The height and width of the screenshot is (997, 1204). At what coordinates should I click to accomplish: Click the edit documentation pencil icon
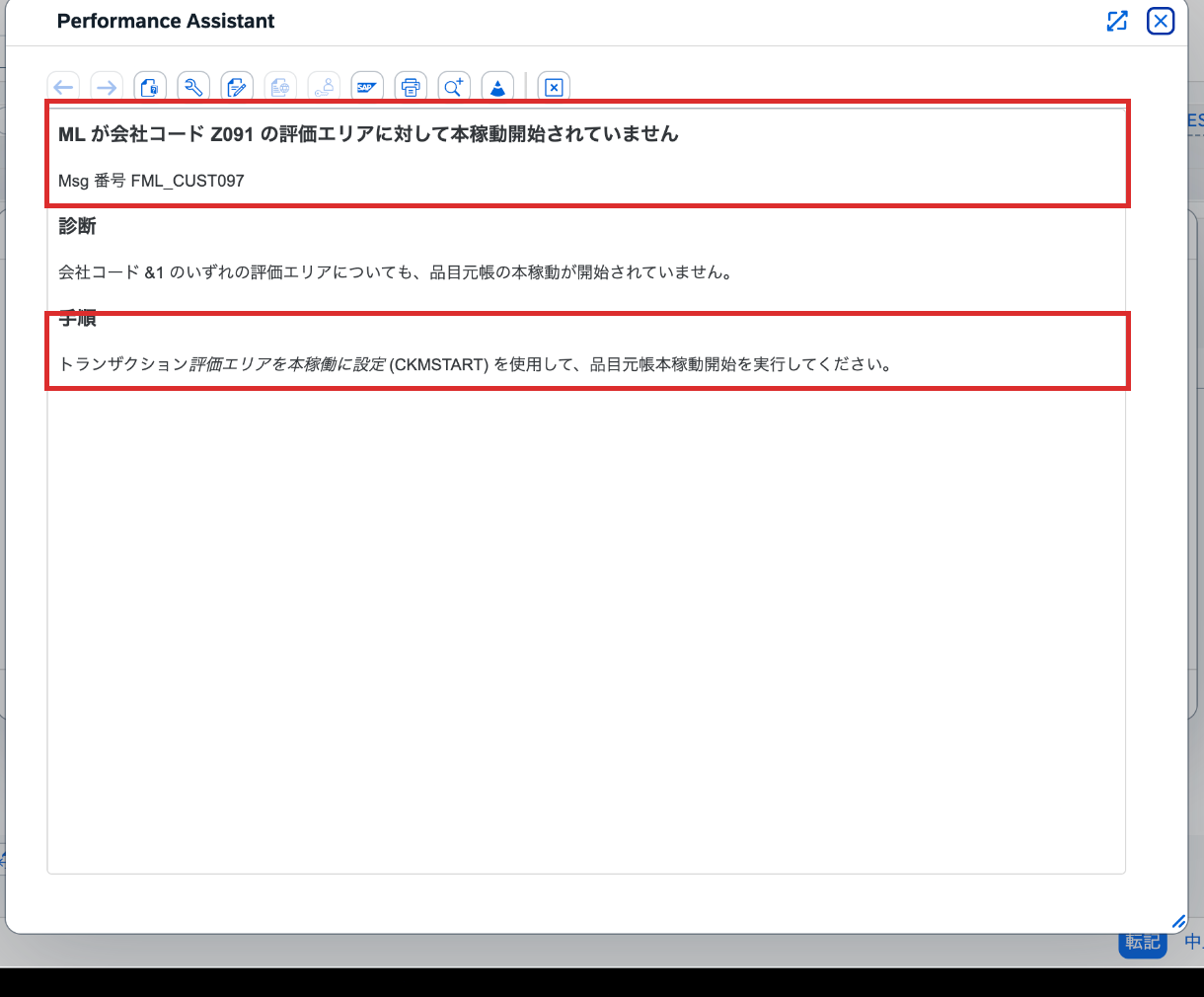[x=237, y=87]
